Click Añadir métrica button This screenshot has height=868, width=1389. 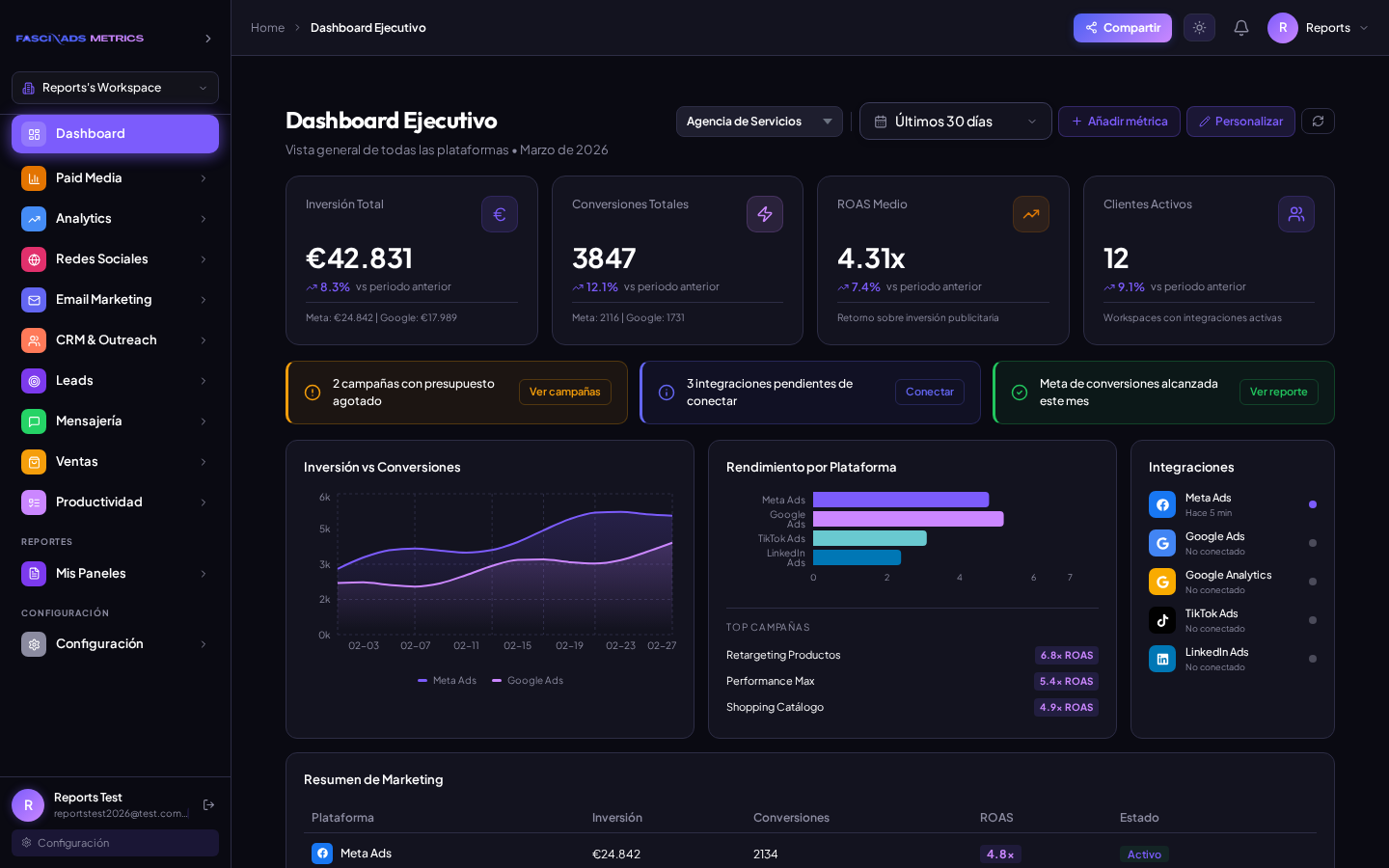coord(1119,122)
